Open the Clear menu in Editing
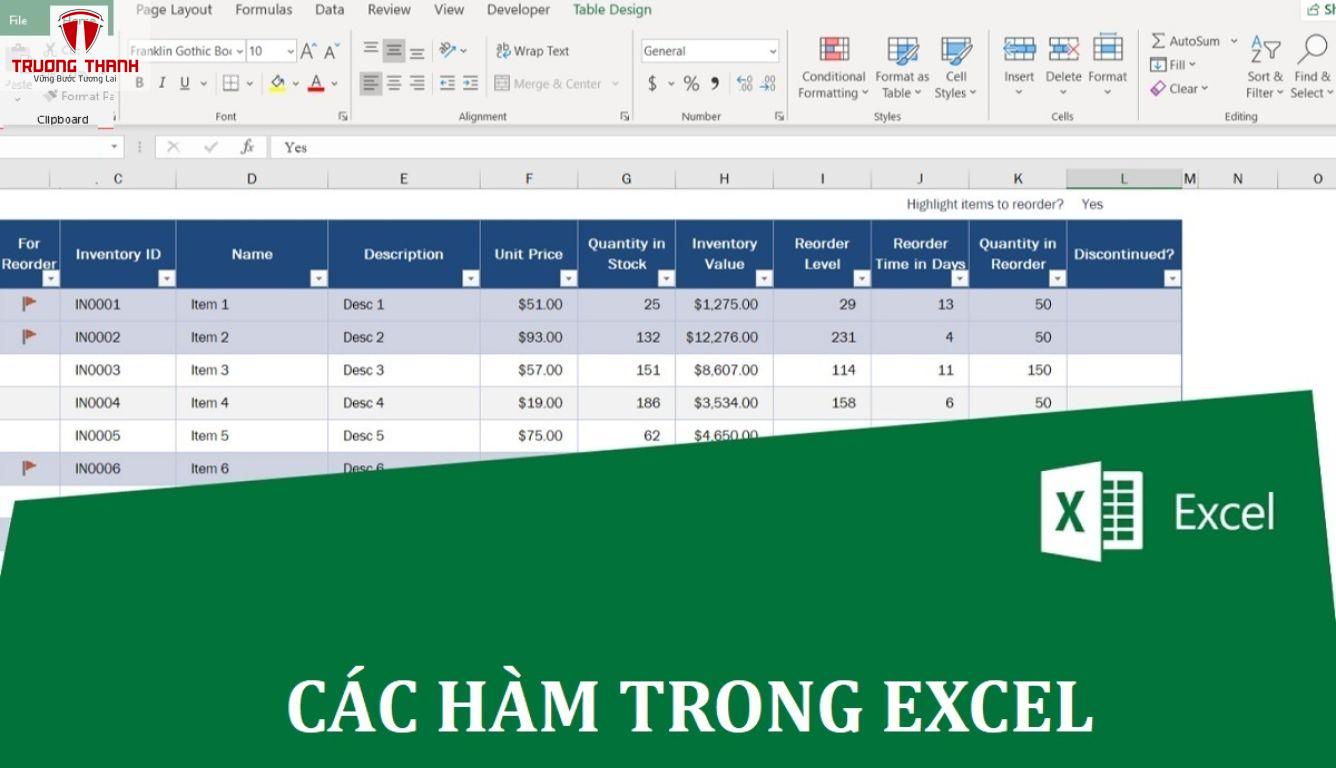Screen dimensions: 1336x768 coord(1179,89)
